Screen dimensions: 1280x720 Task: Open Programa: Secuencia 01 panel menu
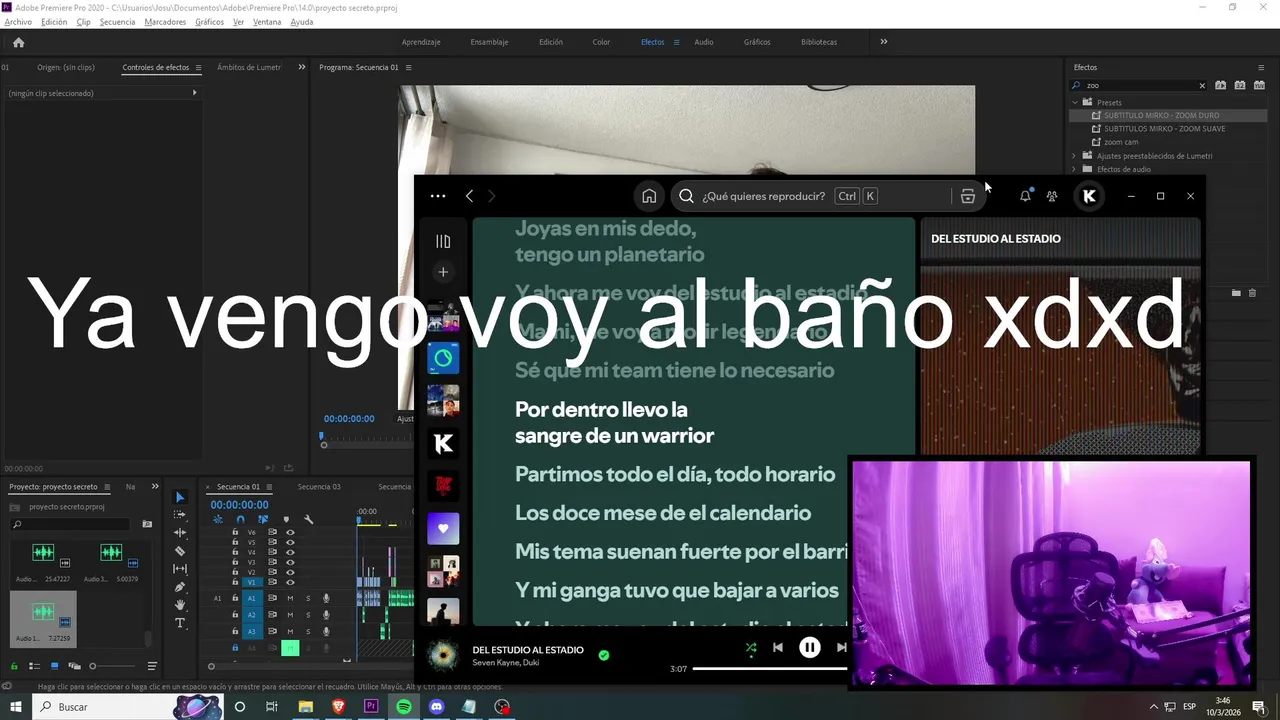408,67
